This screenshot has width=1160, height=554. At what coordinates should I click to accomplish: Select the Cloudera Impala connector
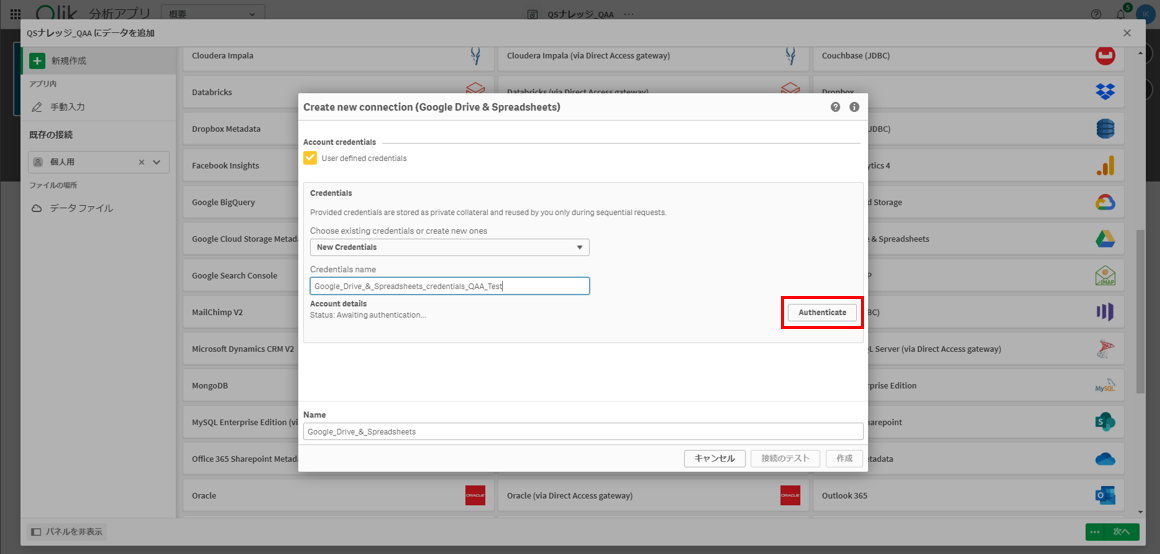(338, 55)
